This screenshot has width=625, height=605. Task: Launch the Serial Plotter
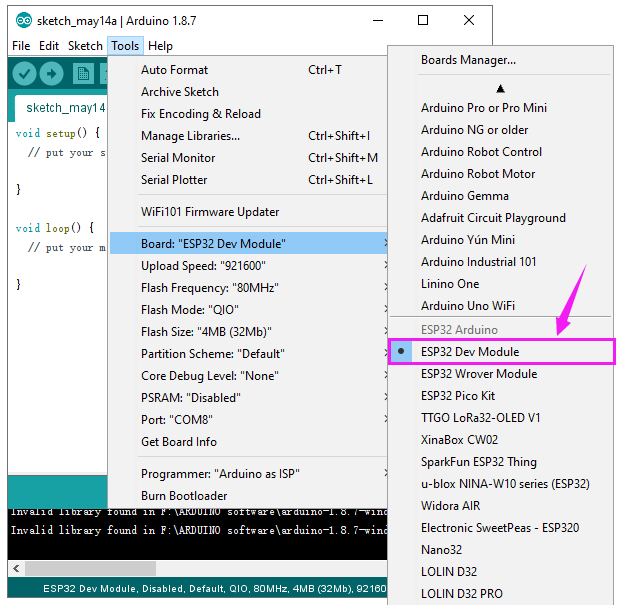tap(249, 179)
